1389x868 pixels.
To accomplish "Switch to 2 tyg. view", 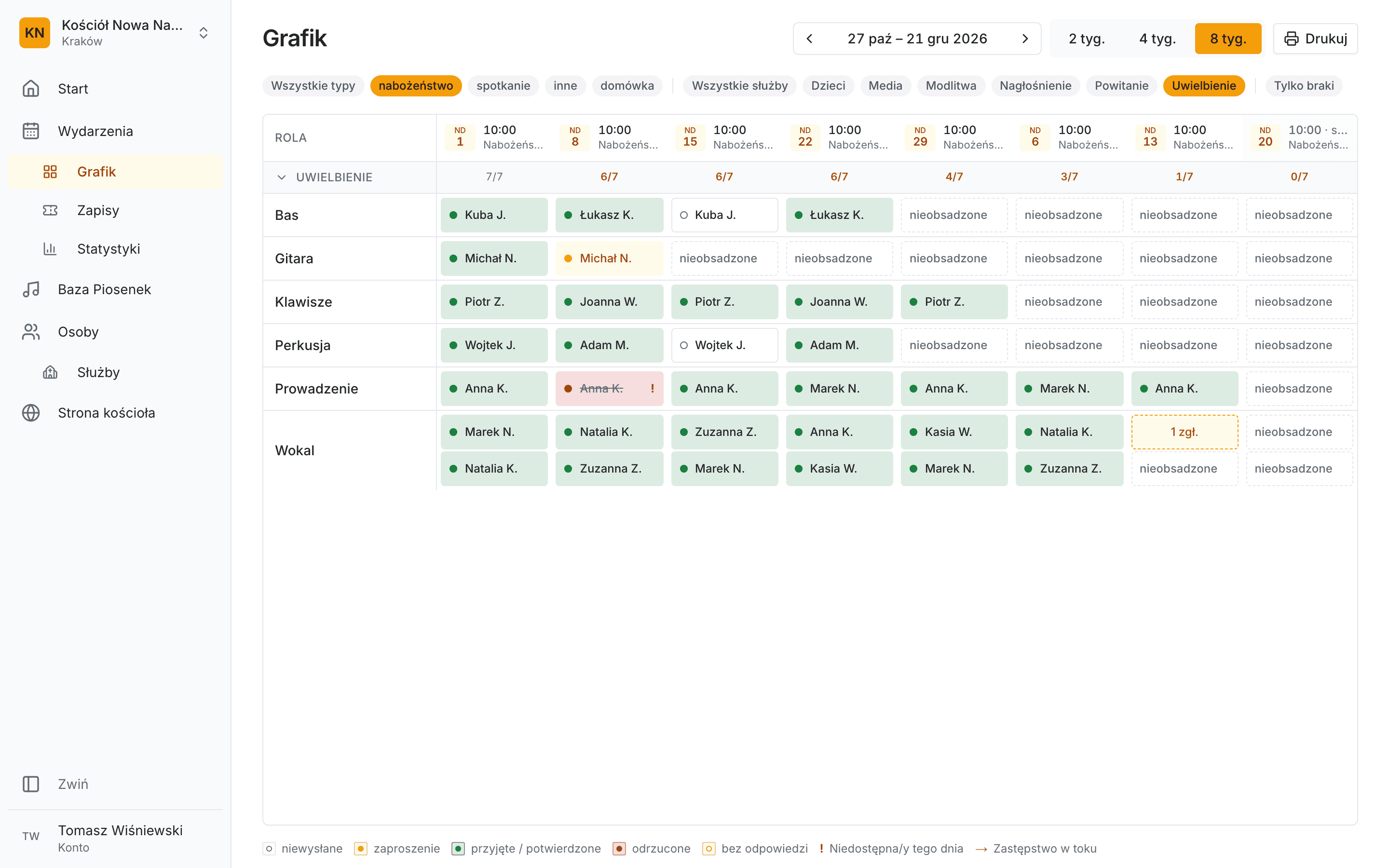I will (x=1087, y=39).
